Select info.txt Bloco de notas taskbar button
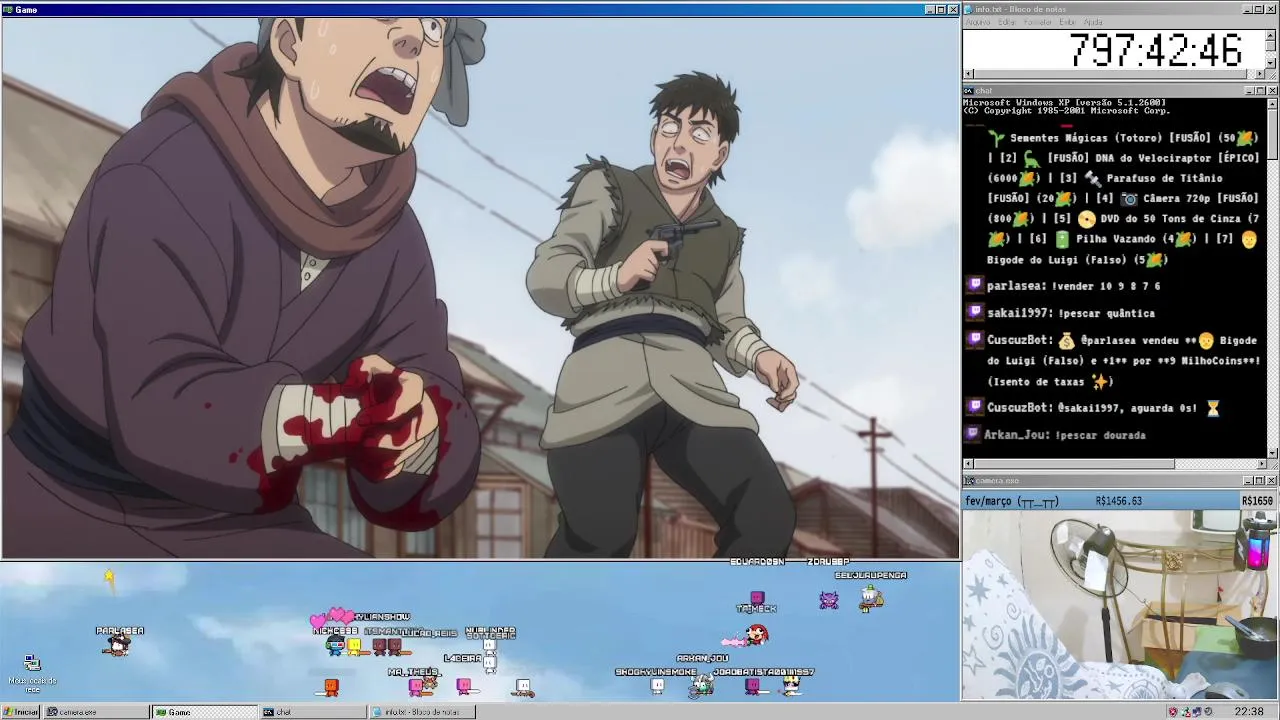 click(421, 712)
